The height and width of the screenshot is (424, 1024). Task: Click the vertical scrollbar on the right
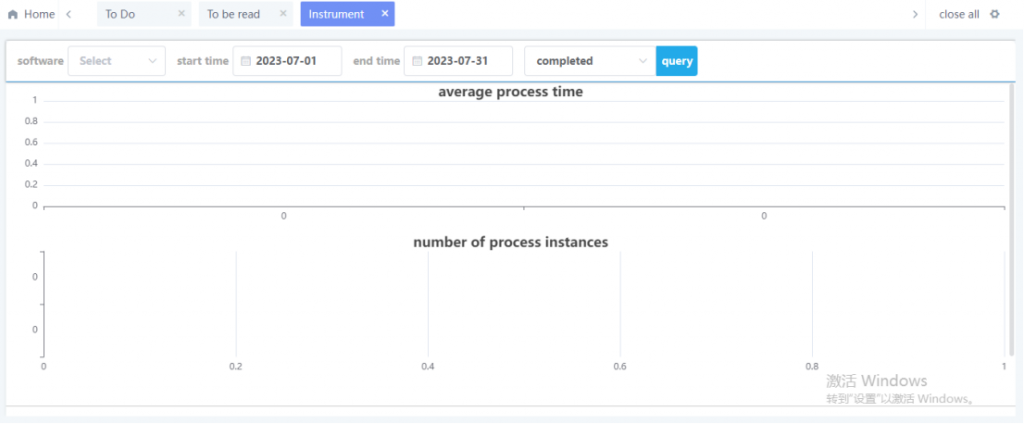pyautogui.click(x=1014, y=220)
